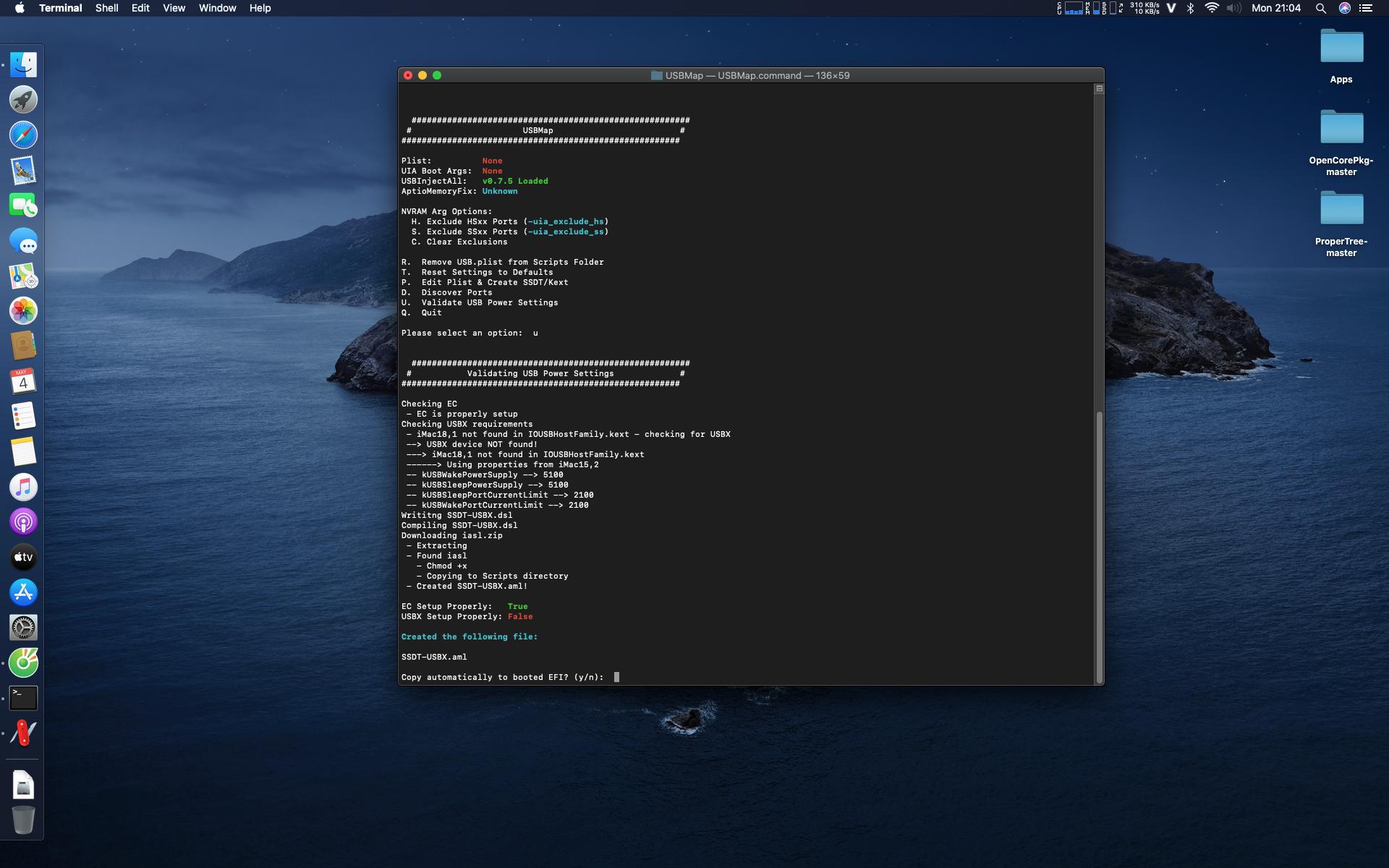
Task: Open the Calendar app in the Dock
Action: tap(23, 381)
